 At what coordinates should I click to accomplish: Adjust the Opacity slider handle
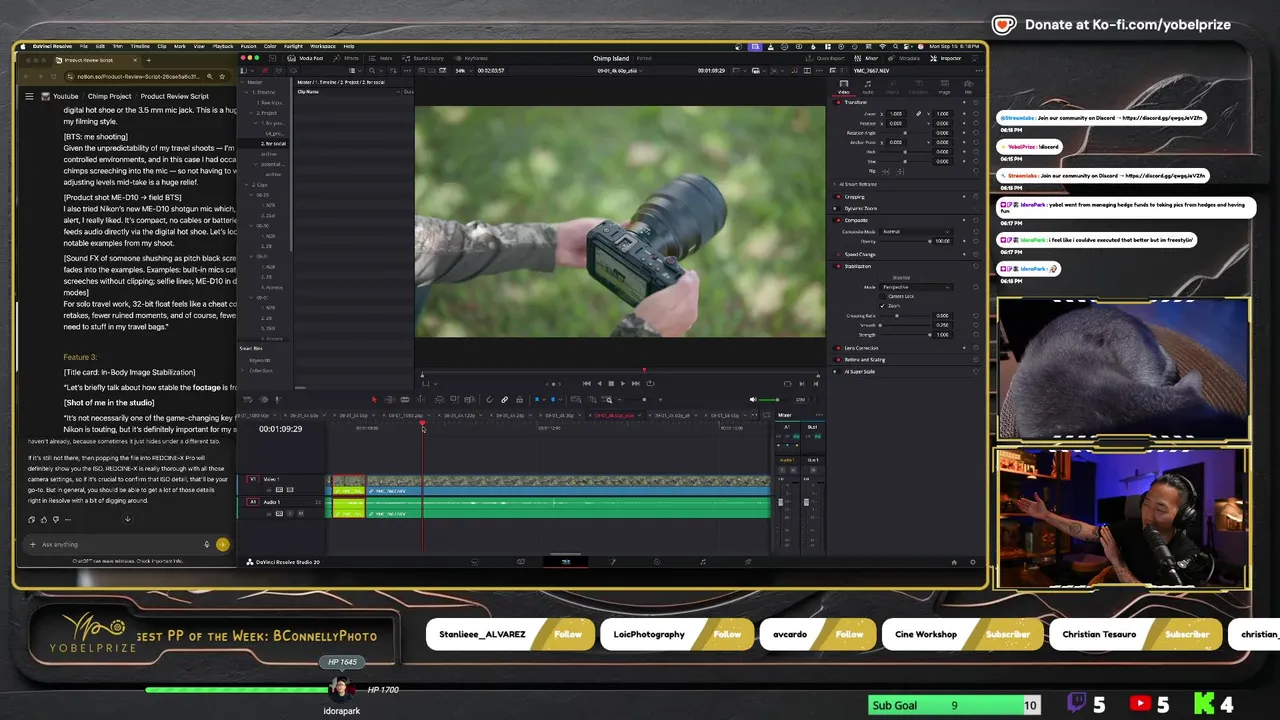click(x=929, y=241)
